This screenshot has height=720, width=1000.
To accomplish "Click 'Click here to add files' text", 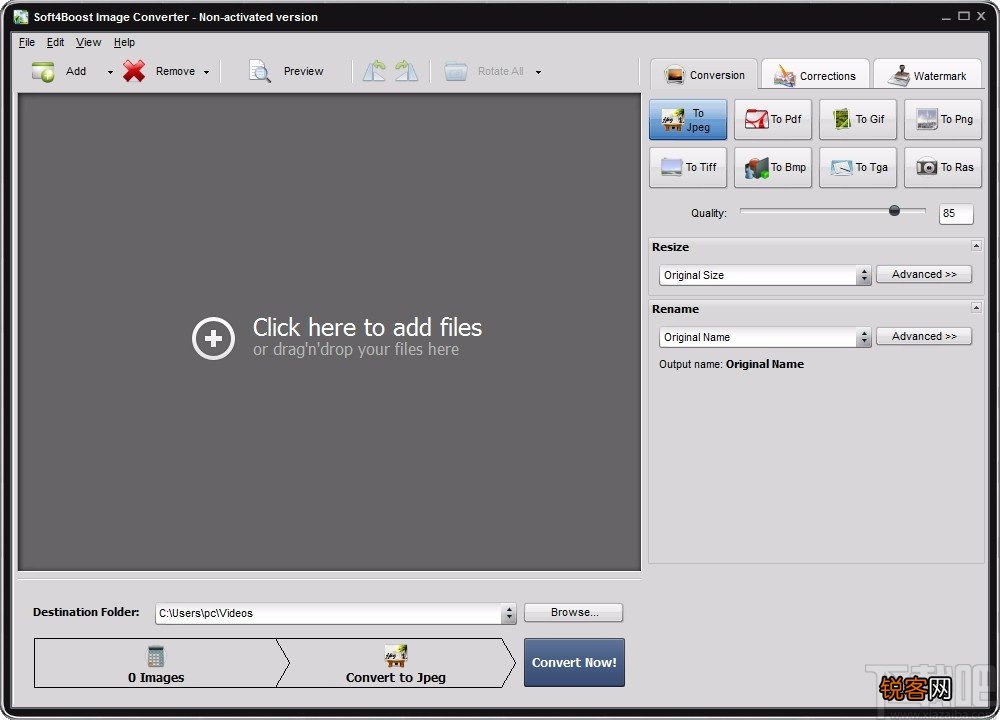I will tap(367, 327).
